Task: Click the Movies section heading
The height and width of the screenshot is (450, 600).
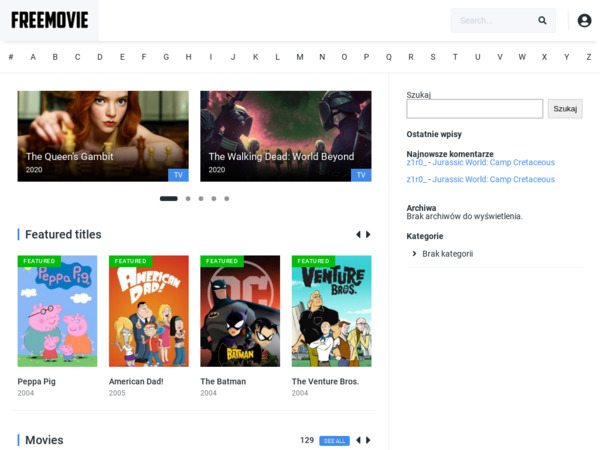Action: [x=44, y=440]
